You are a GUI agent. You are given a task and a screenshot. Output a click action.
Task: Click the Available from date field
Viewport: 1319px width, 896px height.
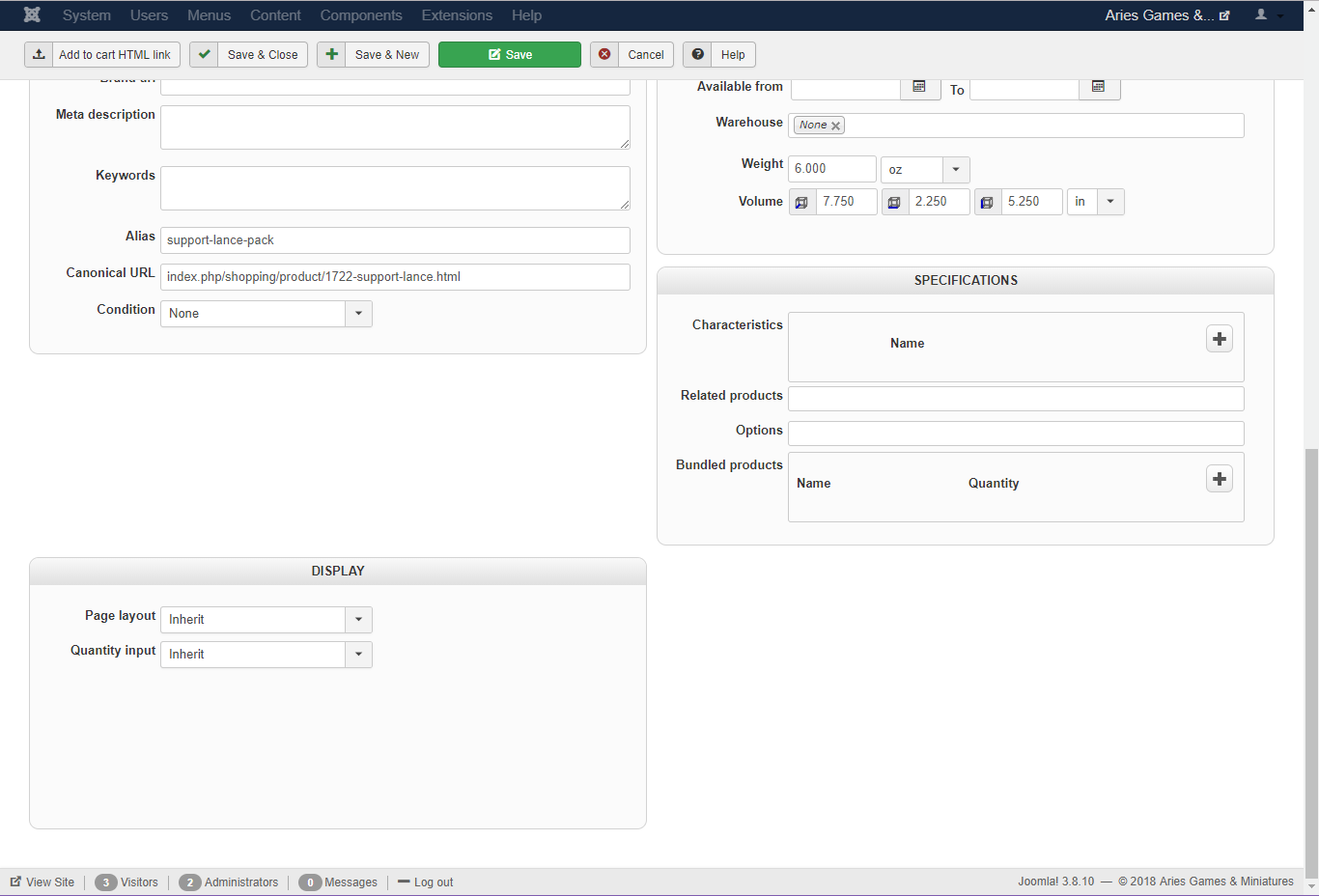click(x=846, y=89)
